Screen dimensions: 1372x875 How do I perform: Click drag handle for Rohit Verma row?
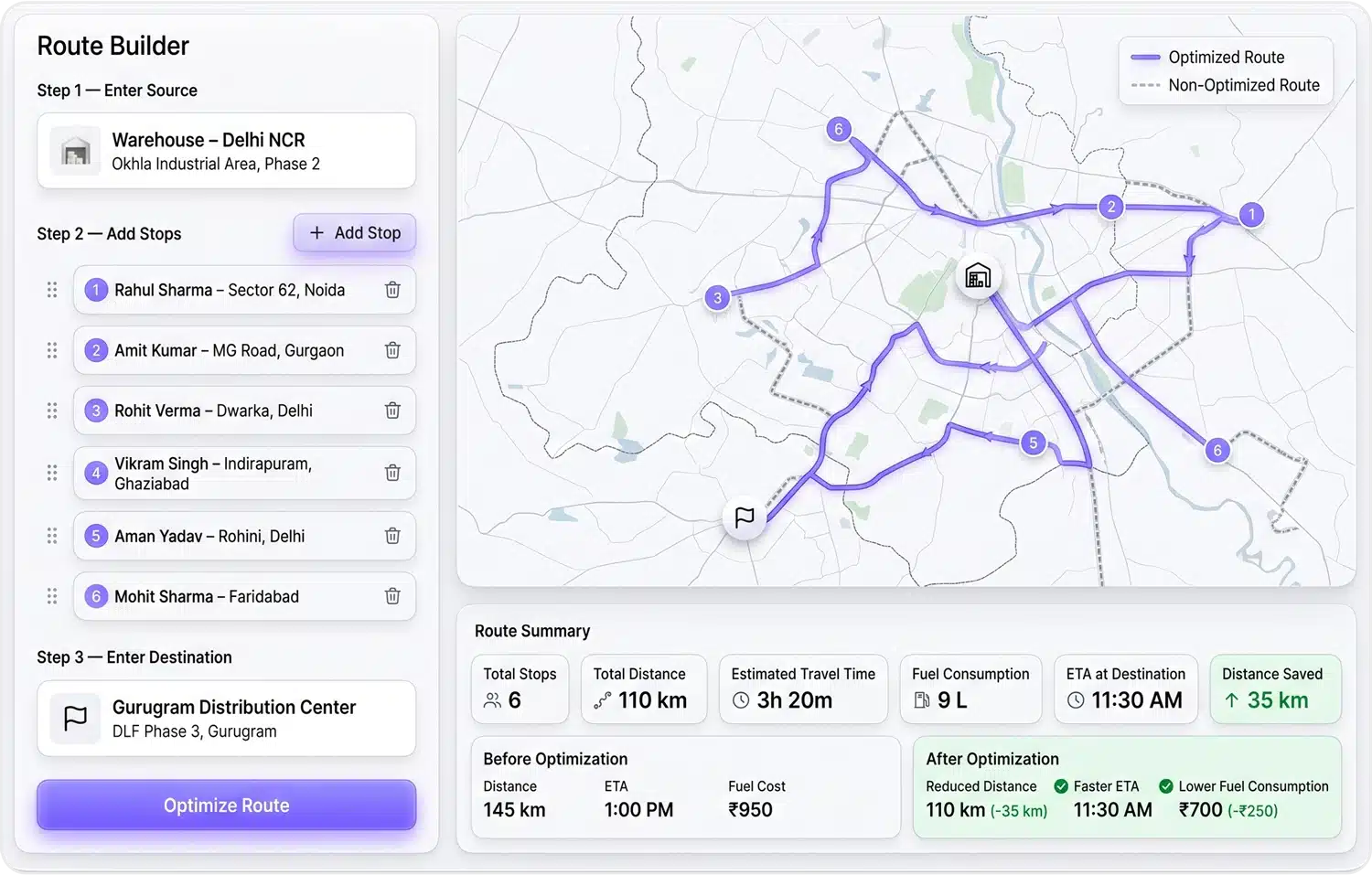pos(52,411)
